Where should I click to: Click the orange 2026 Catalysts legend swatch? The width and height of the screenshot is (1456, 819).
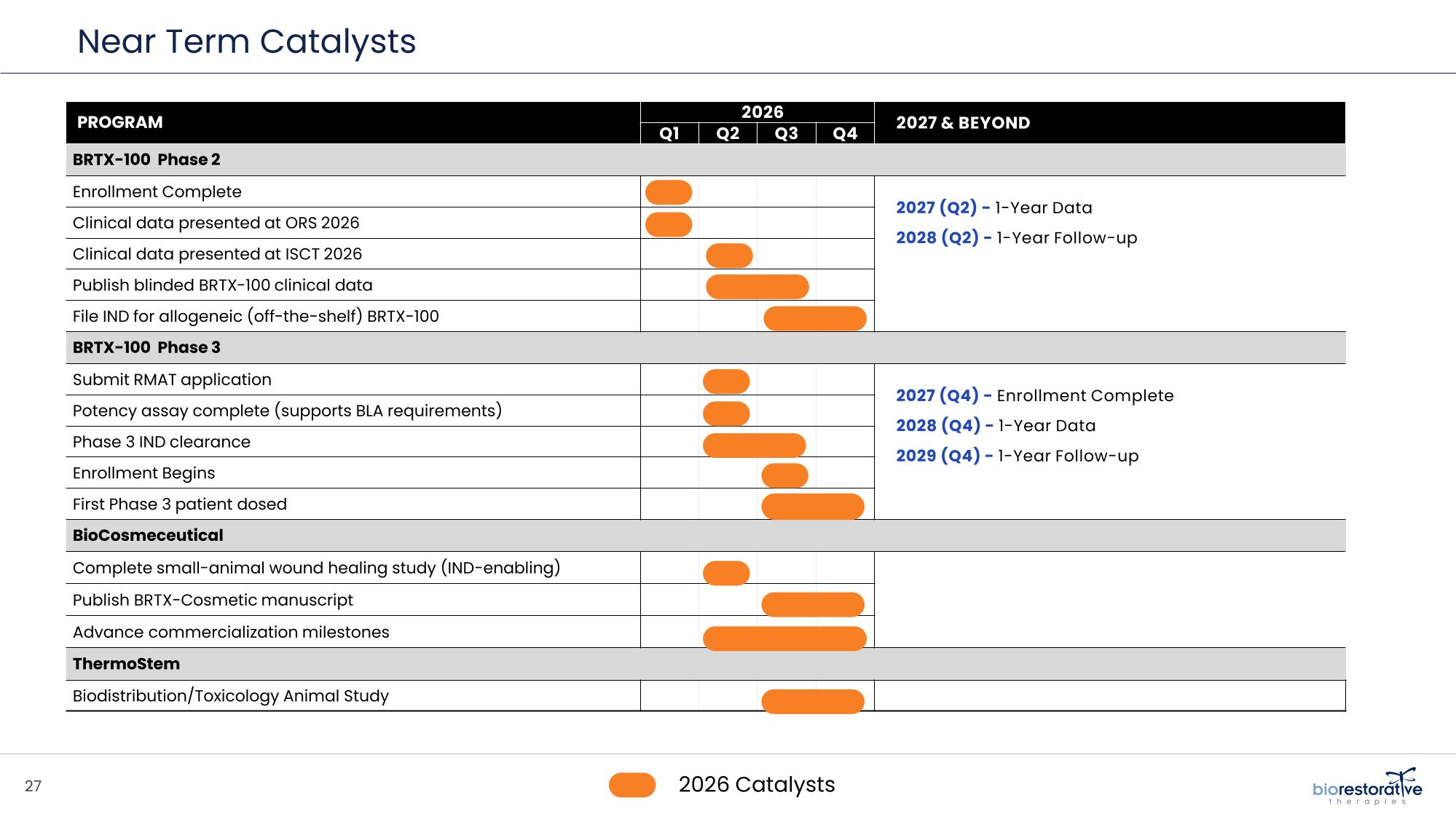pyautogui.click(x=632, y=785)
